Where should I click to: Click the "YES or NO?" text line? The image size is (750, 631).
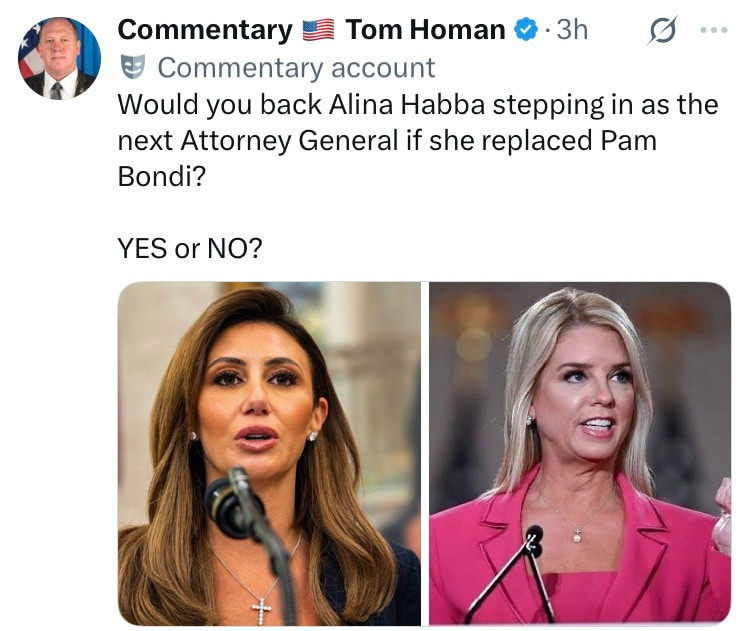tap(190, 247)
